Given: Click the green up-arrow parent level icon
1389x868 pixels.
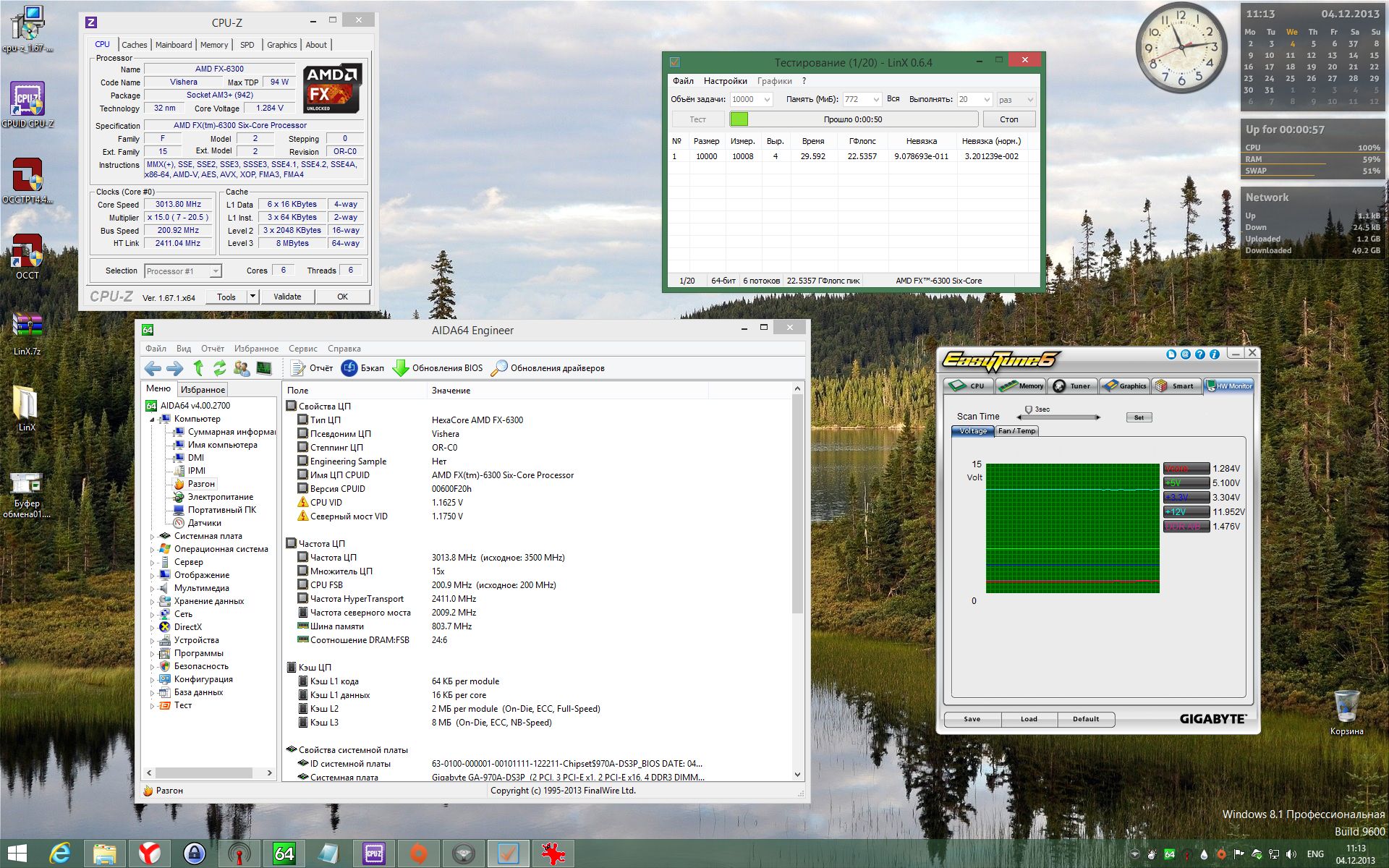Looking at the screenshot, I should (x=198, y=368).
